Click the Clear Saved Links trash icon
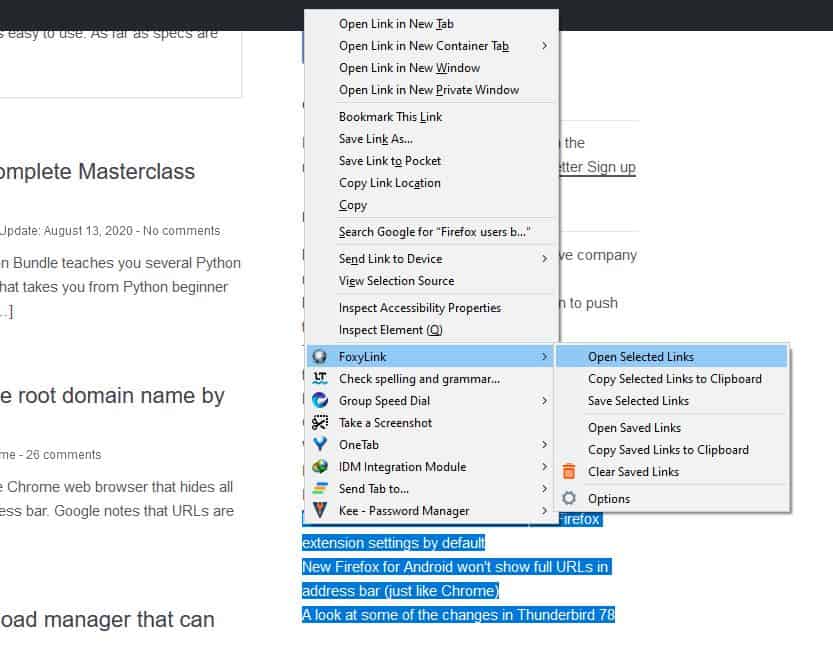 [x=568, y=471]
